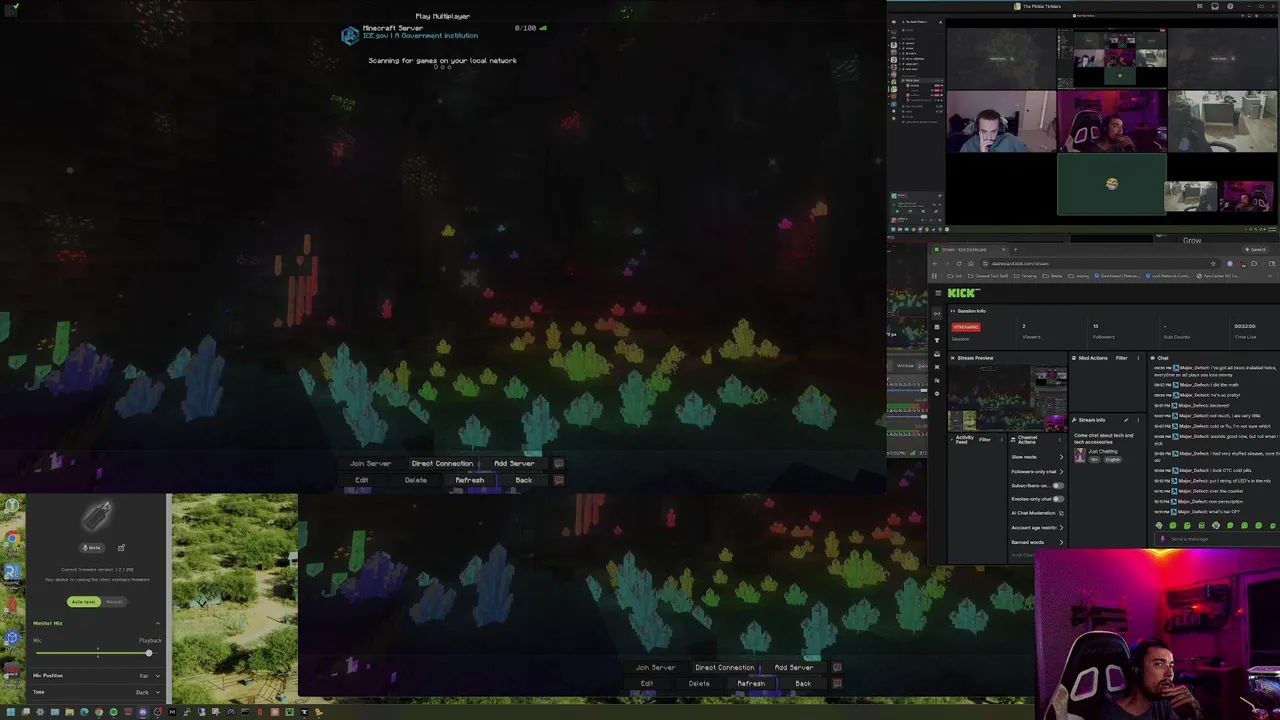Click Refresh in upper Minecraft window
The width and height of the screenshot is (1280, 720).
[x=470, y=481]
